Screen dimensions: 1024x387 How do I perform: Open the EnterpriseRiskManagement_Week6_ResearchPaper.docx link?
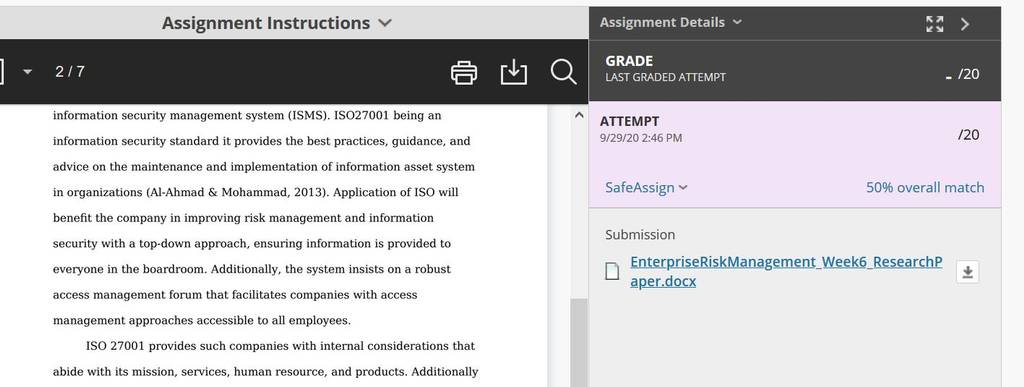786,271
